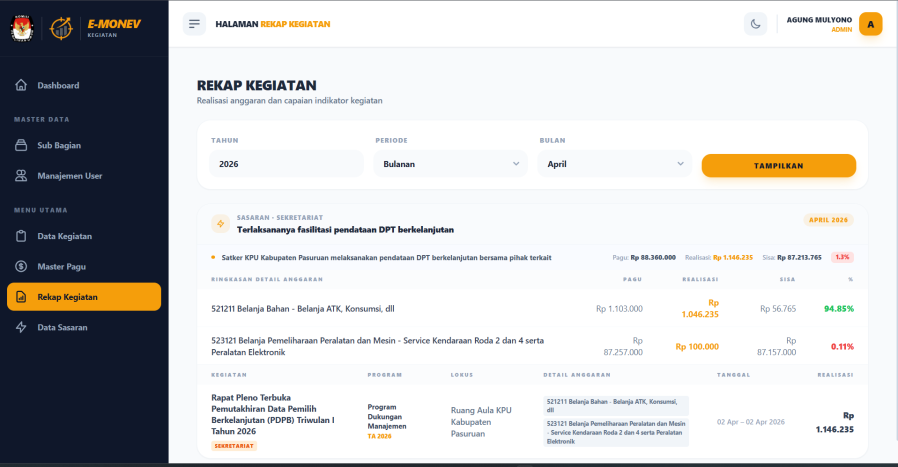Click the sasaran target icon beside Terlaksananya
Screen dimensions: 898x467
[x=221, y=224]
